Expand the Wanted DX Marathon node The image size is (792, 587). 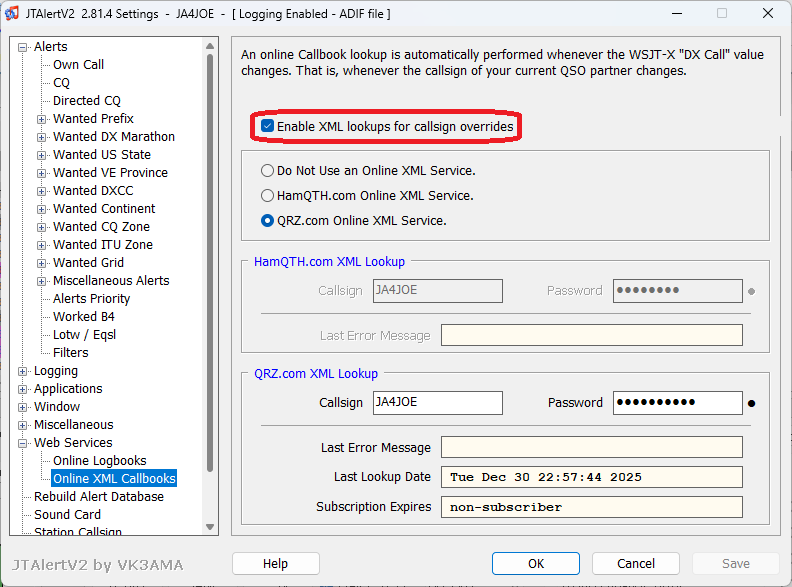(41, 137)
